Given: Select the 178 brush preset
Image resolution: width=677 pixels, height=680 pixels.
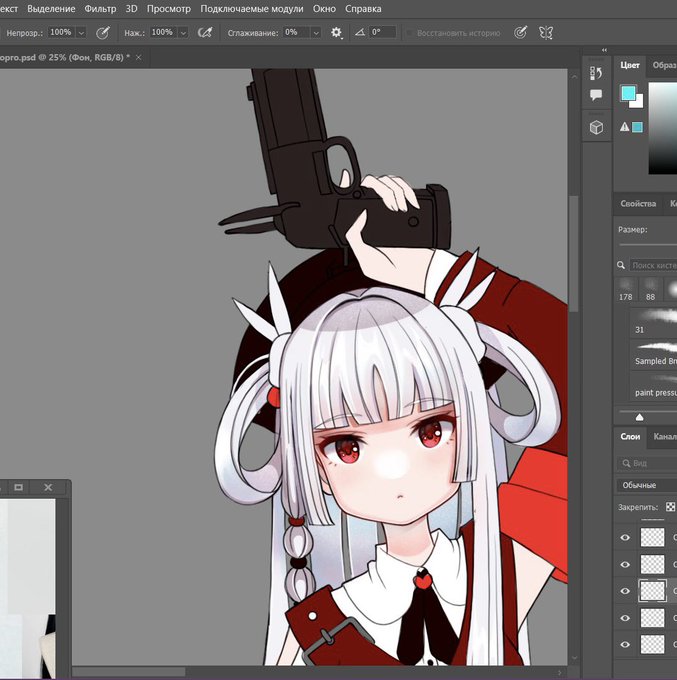Looking at the screenshot, I should click(x=625, y=290).
